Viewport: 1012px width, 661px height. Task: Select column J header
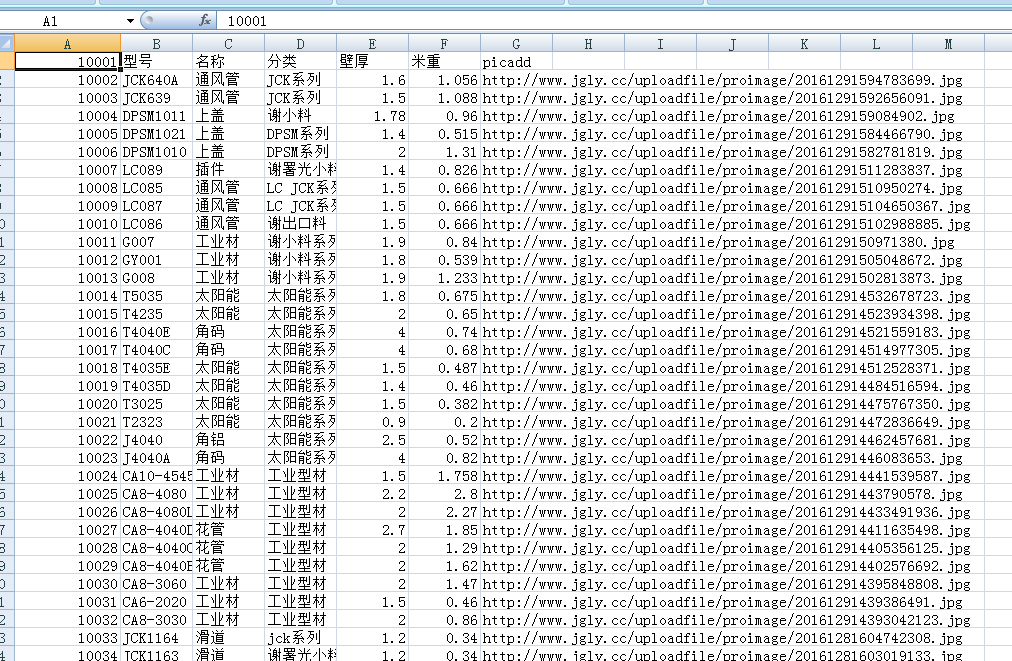coord(732,44)
